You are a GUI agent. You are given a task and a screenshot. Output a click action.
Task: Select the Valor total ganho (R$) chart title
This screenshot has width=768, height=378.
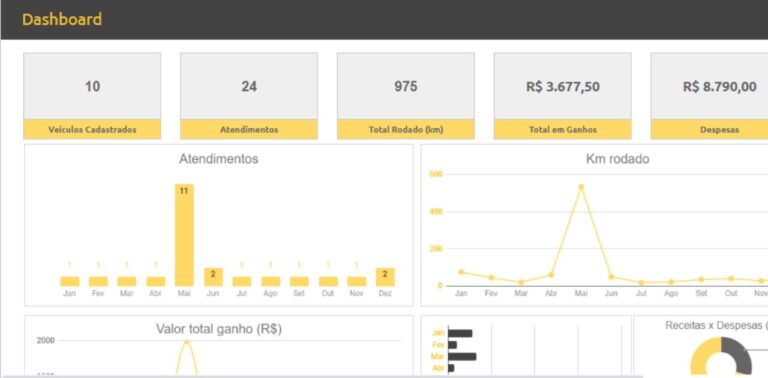tap(219, 329)
